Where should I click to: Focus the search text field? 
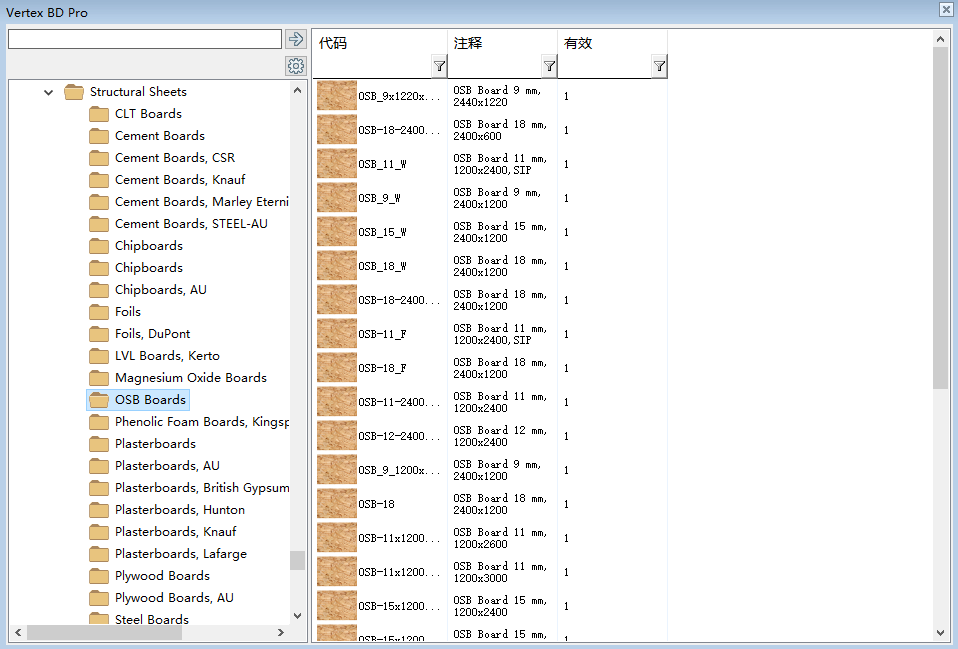145,39
